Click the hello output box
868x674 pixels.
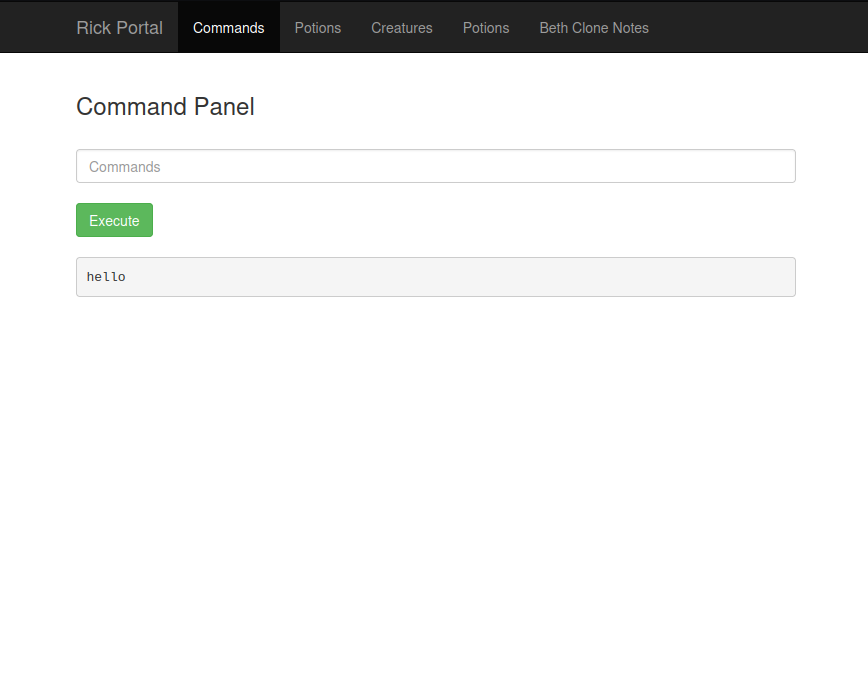click(435, 277)
